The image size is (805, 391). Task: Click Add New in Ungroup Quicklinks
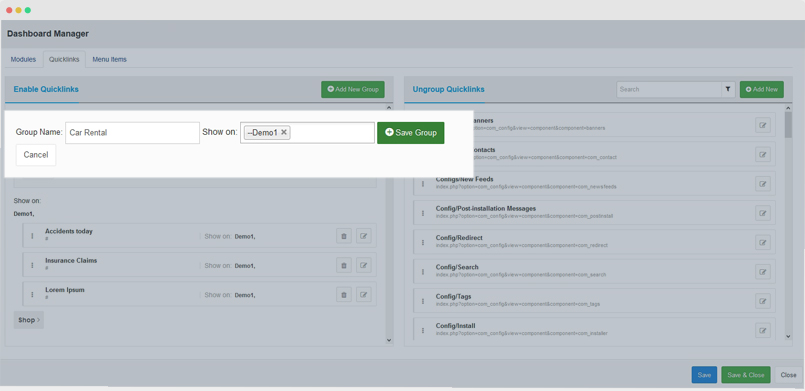762,89
